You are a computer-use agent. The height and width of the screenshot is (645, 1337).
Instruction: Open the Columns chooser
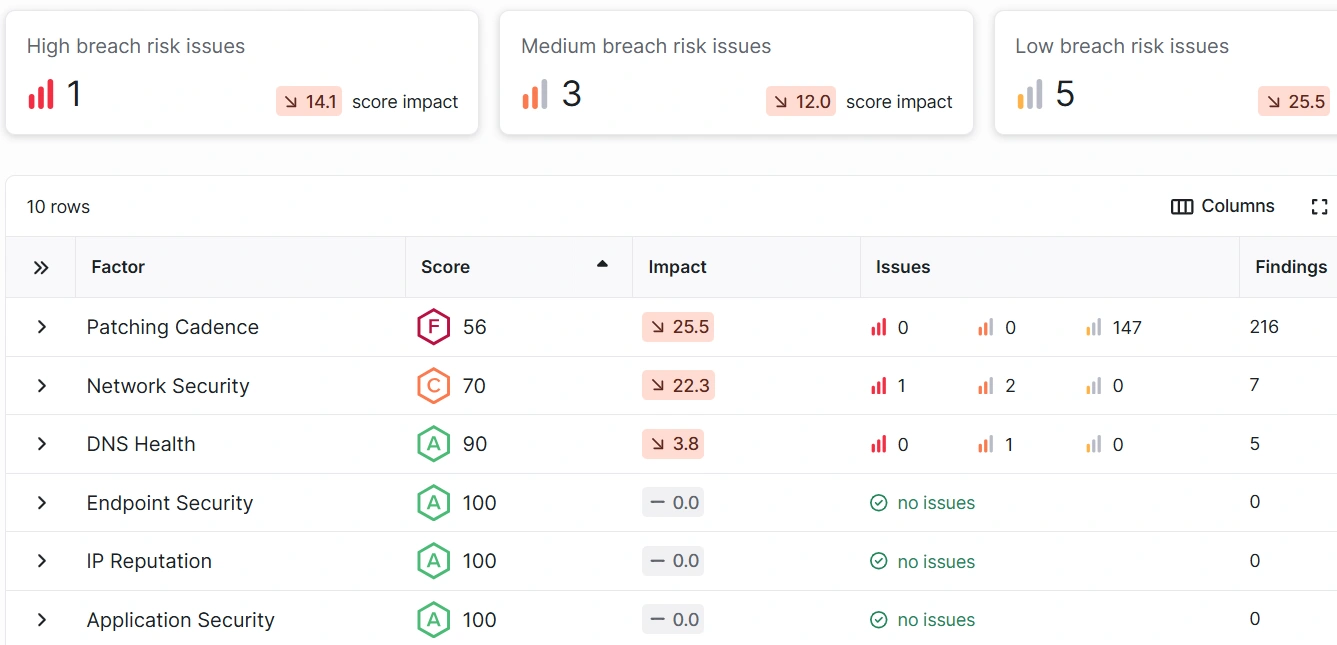(x=1223, y=206)
